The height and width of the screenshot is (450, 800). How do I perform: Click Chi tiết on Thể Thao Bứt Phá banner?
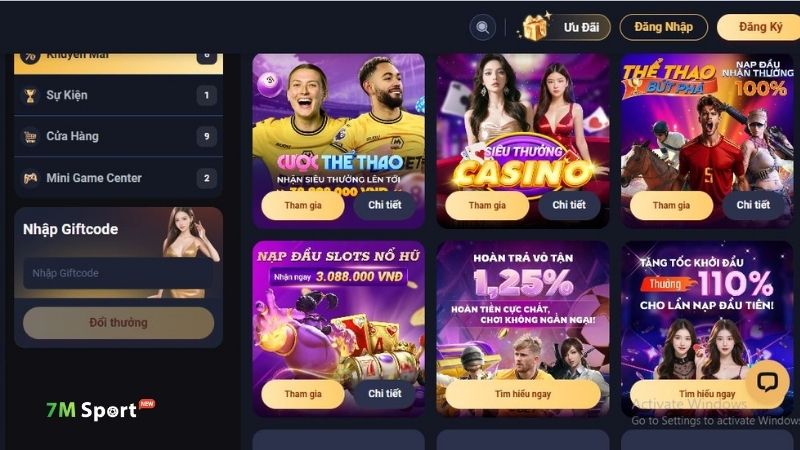point(753,205)
